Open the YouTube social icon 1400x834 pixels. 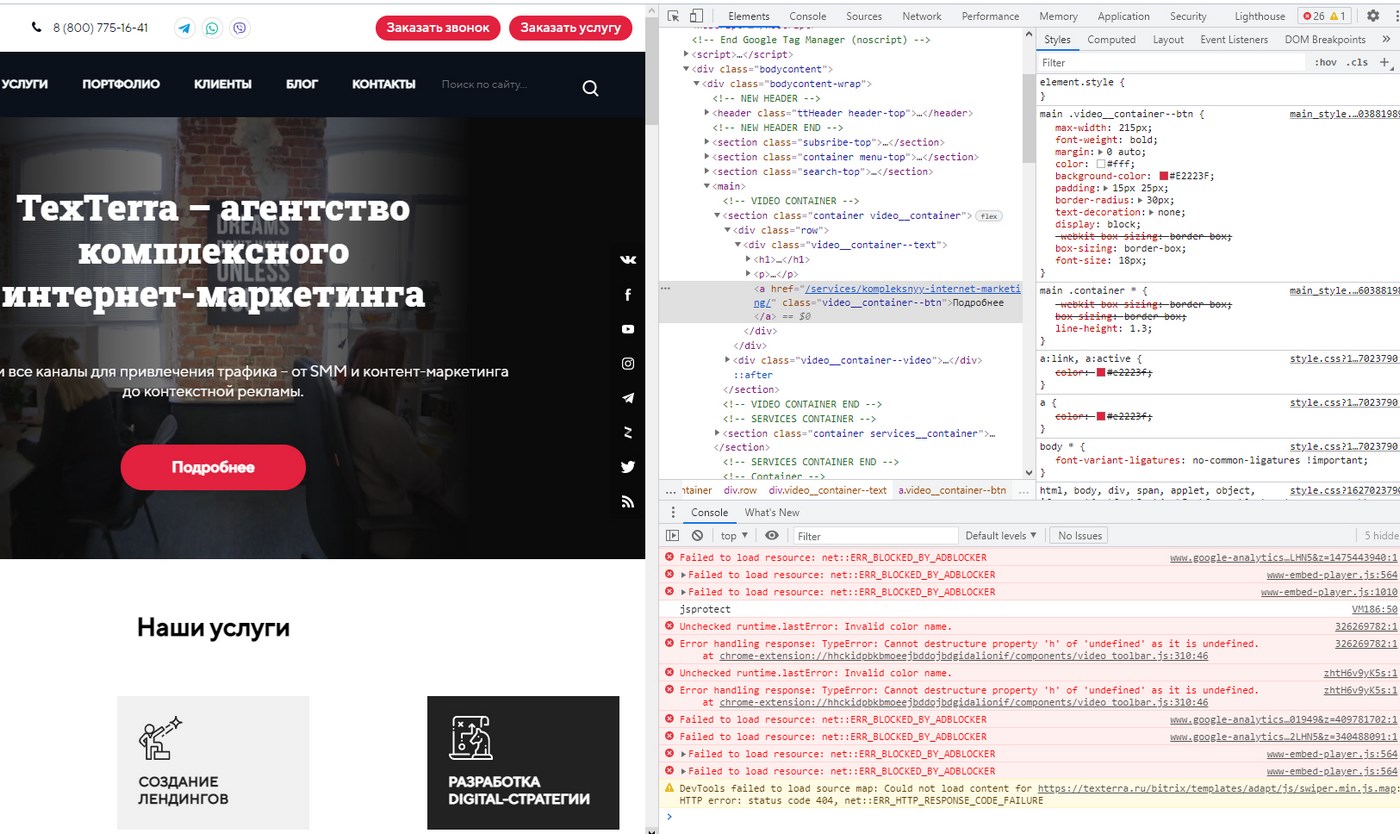(628, 329)
